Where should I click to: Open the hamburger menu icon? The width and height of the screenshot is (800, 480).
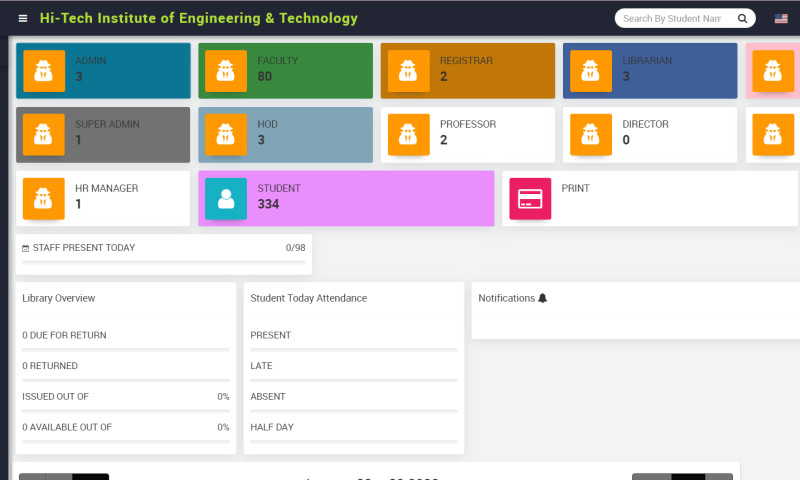23,19
